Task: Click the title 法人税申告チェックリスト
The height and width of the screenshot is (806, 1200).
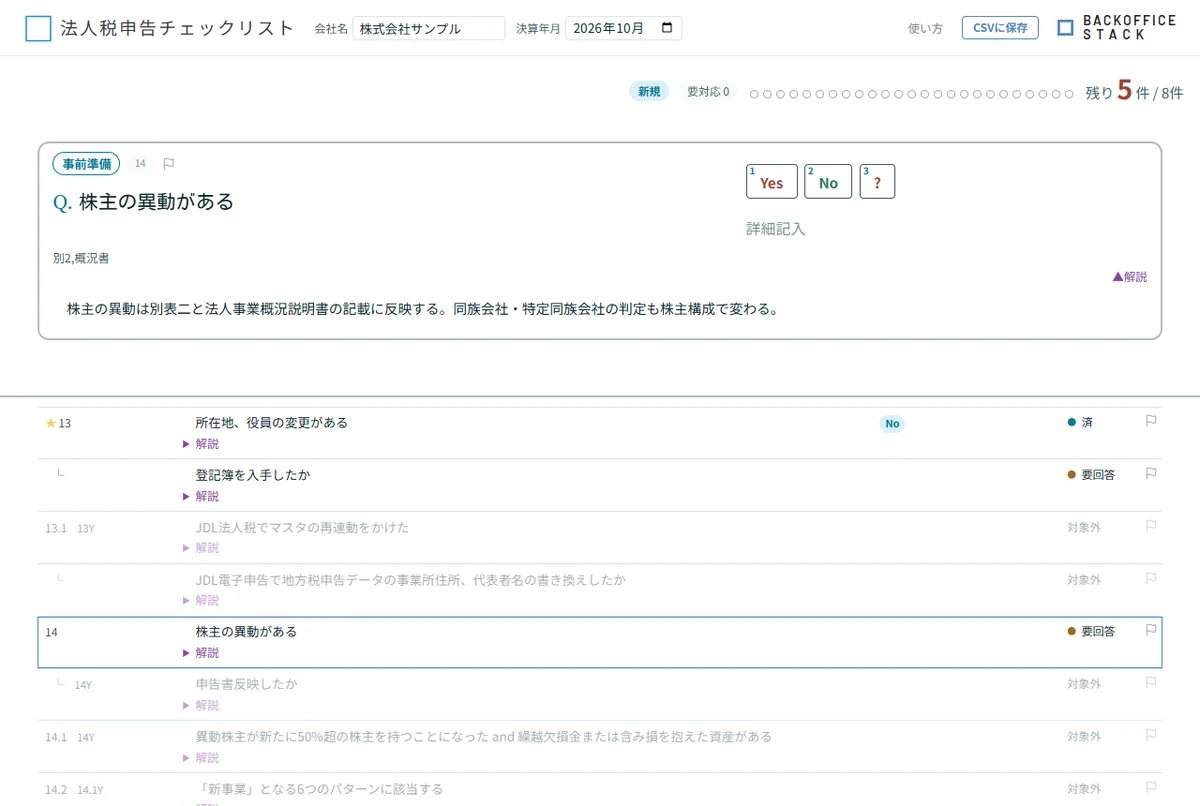Action: click(177, 28)
